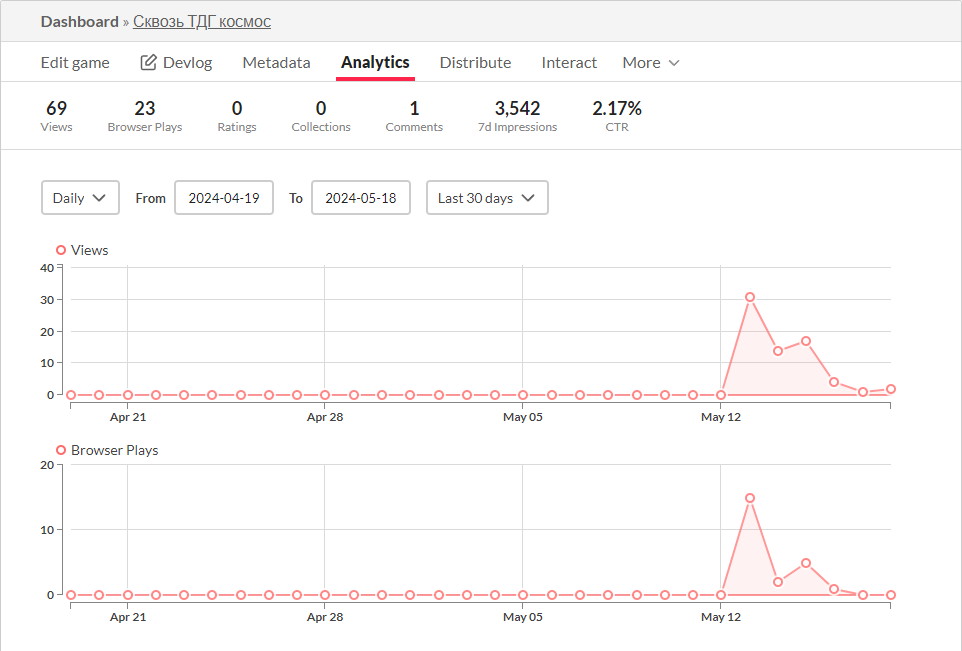Switch to the Distribute tab
This screenshot has width=962, height=651.
475,63
